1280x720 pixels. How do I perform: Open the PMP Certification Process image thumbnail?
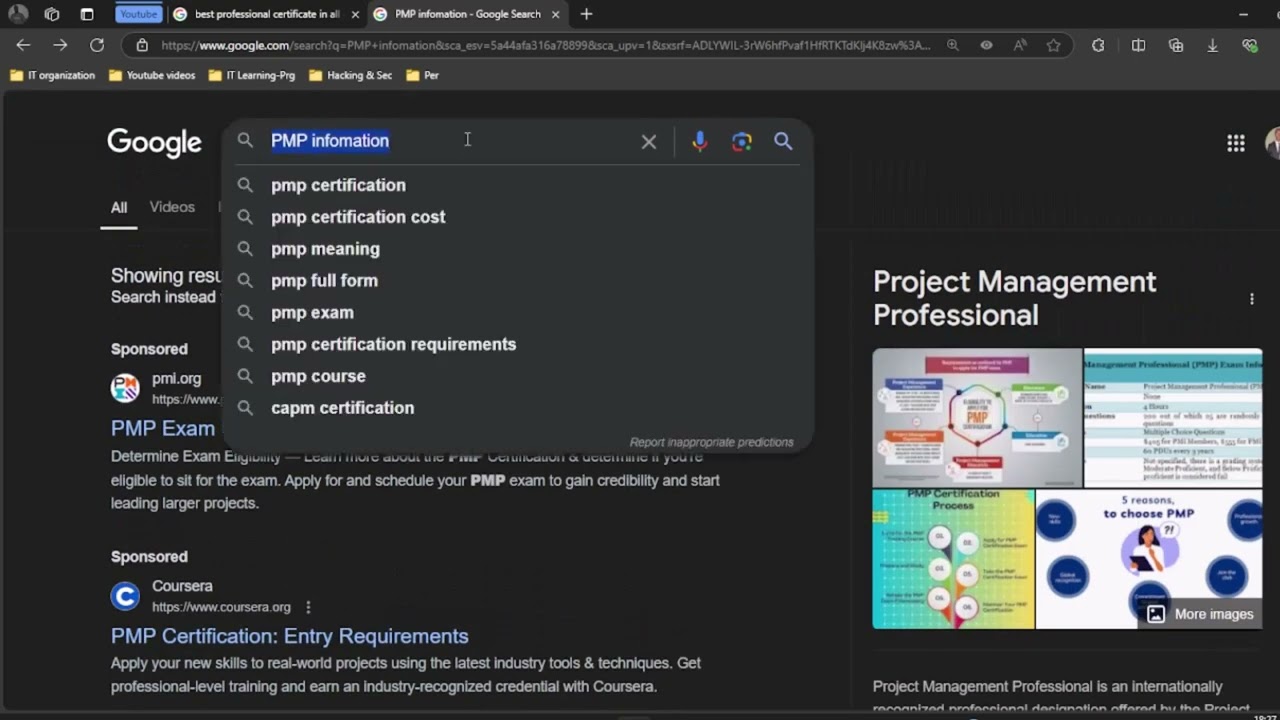(953, 559)
